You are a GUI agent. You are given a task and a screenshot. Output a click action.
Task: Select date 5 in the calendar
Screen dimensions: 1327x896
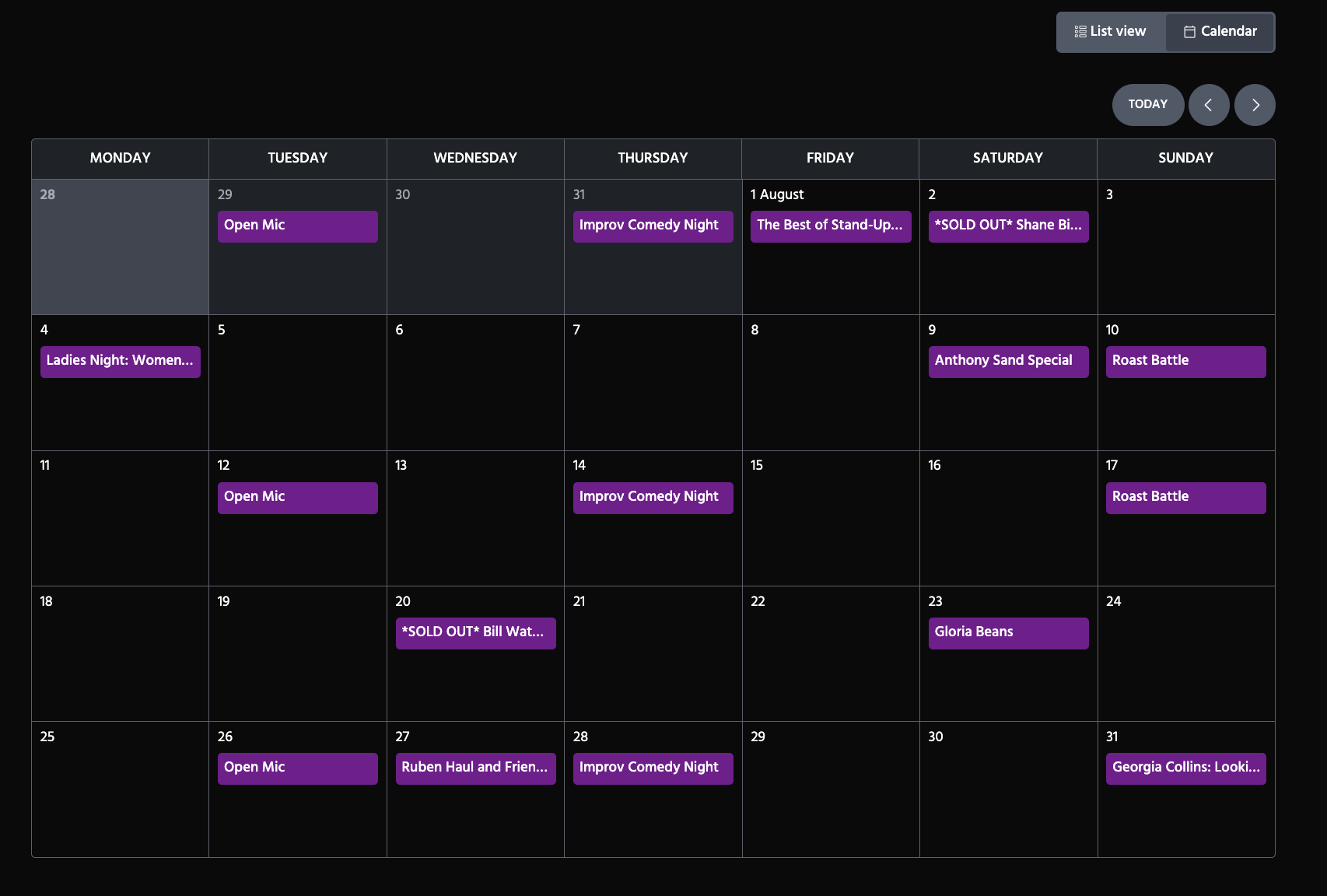(298, 383)
